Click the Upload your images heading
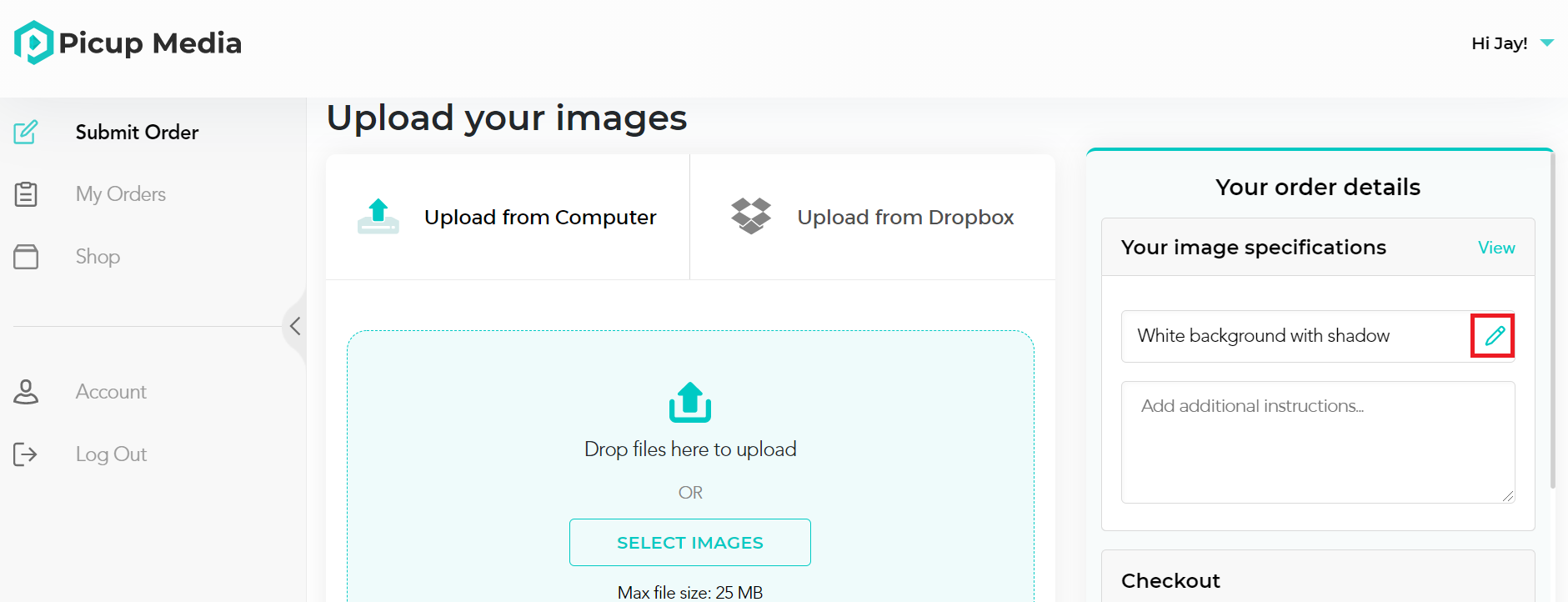This screenshot has width=1568, height=602. (507, 118)
